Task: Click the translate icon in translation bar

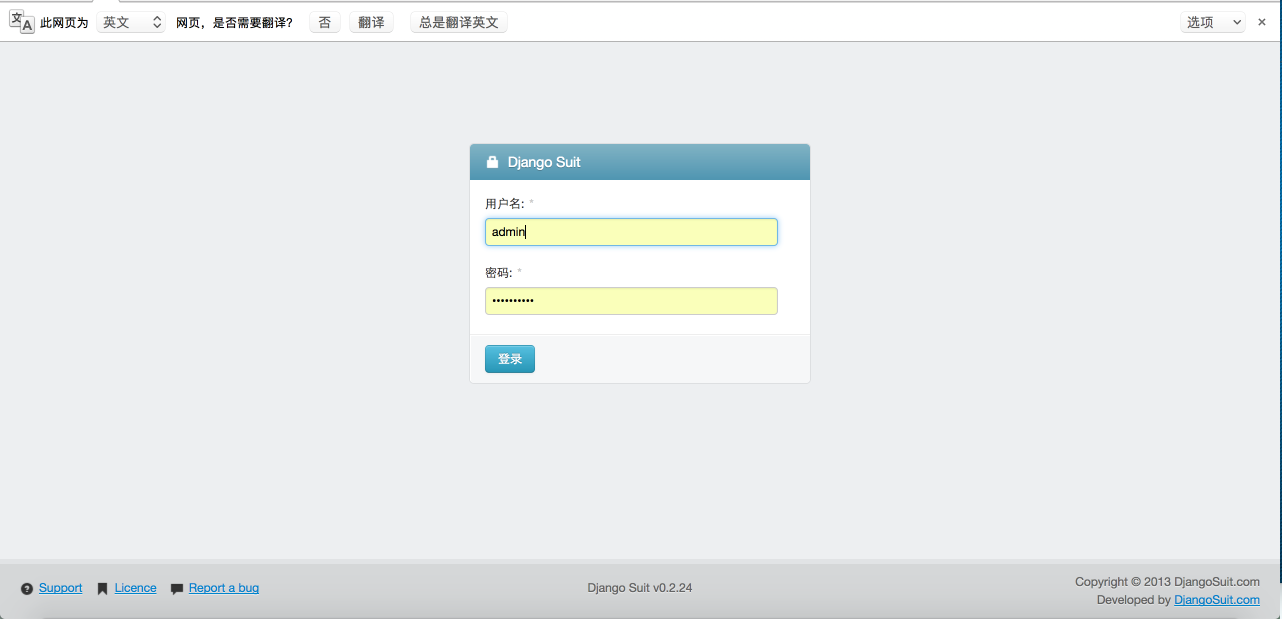Action: [x=22, y=22]
